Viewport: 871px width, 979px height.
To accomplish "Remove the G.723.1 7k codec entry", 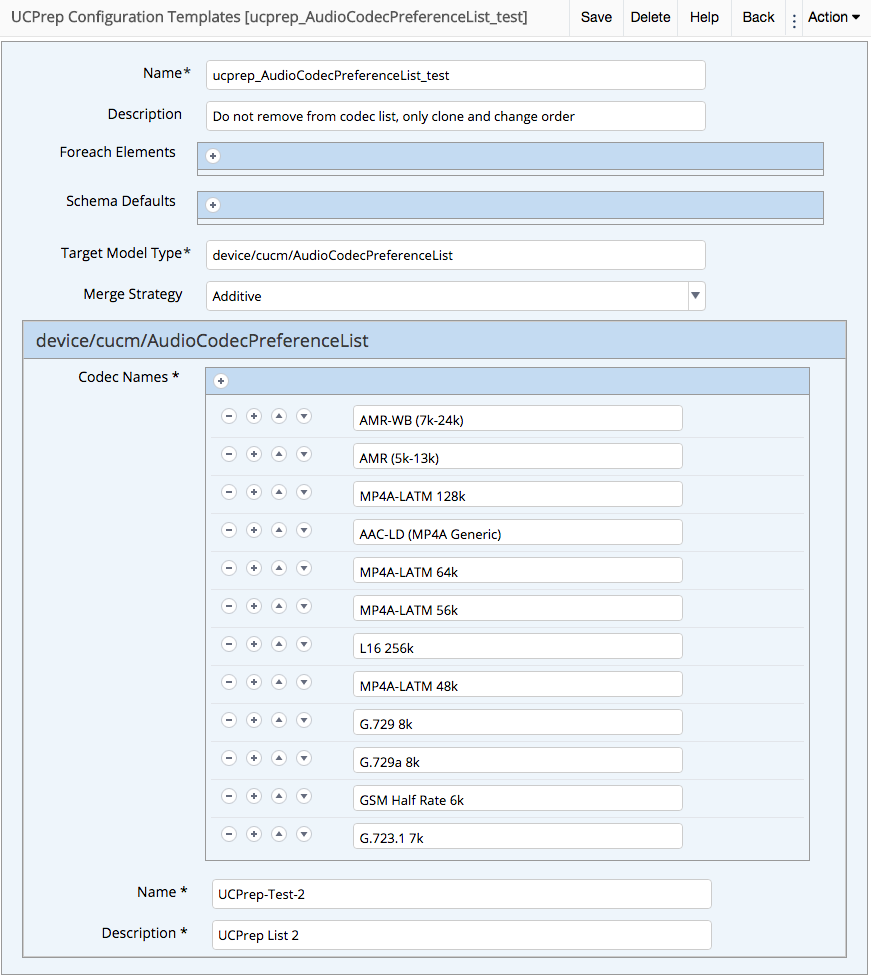I will (x=228, y=834).
